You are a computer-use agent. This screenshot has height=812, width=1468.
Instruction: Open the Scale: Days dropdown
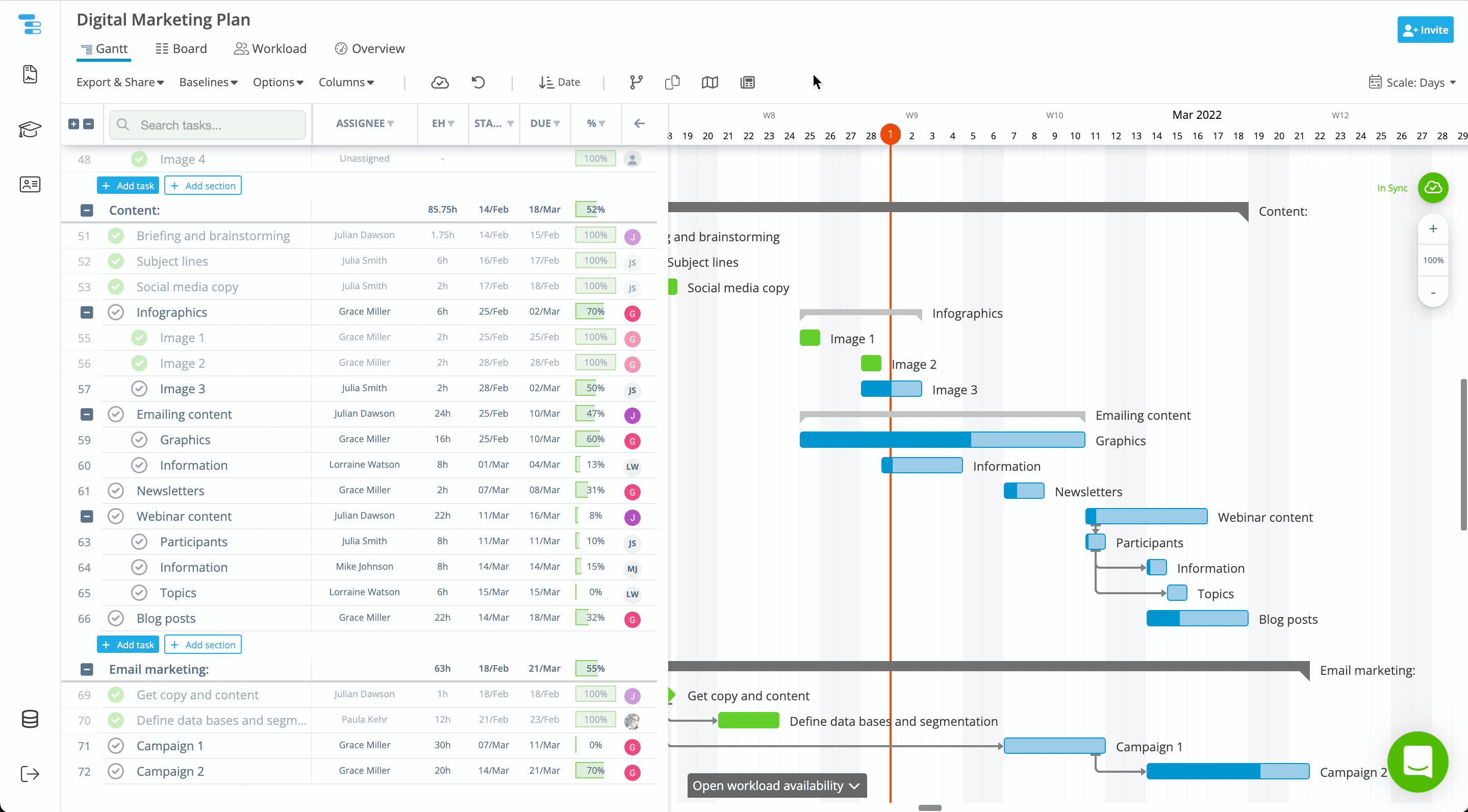1412,82
